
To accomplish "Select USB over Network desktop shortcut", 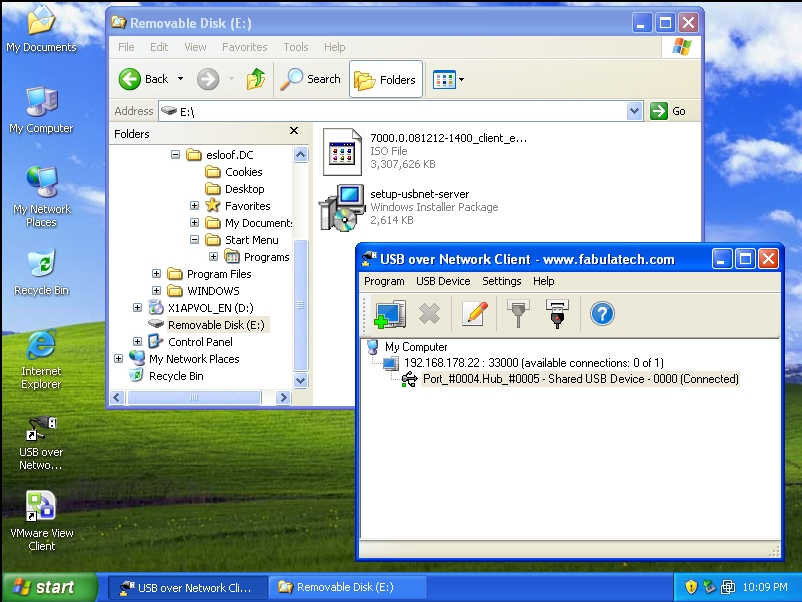I will point(41,443).
